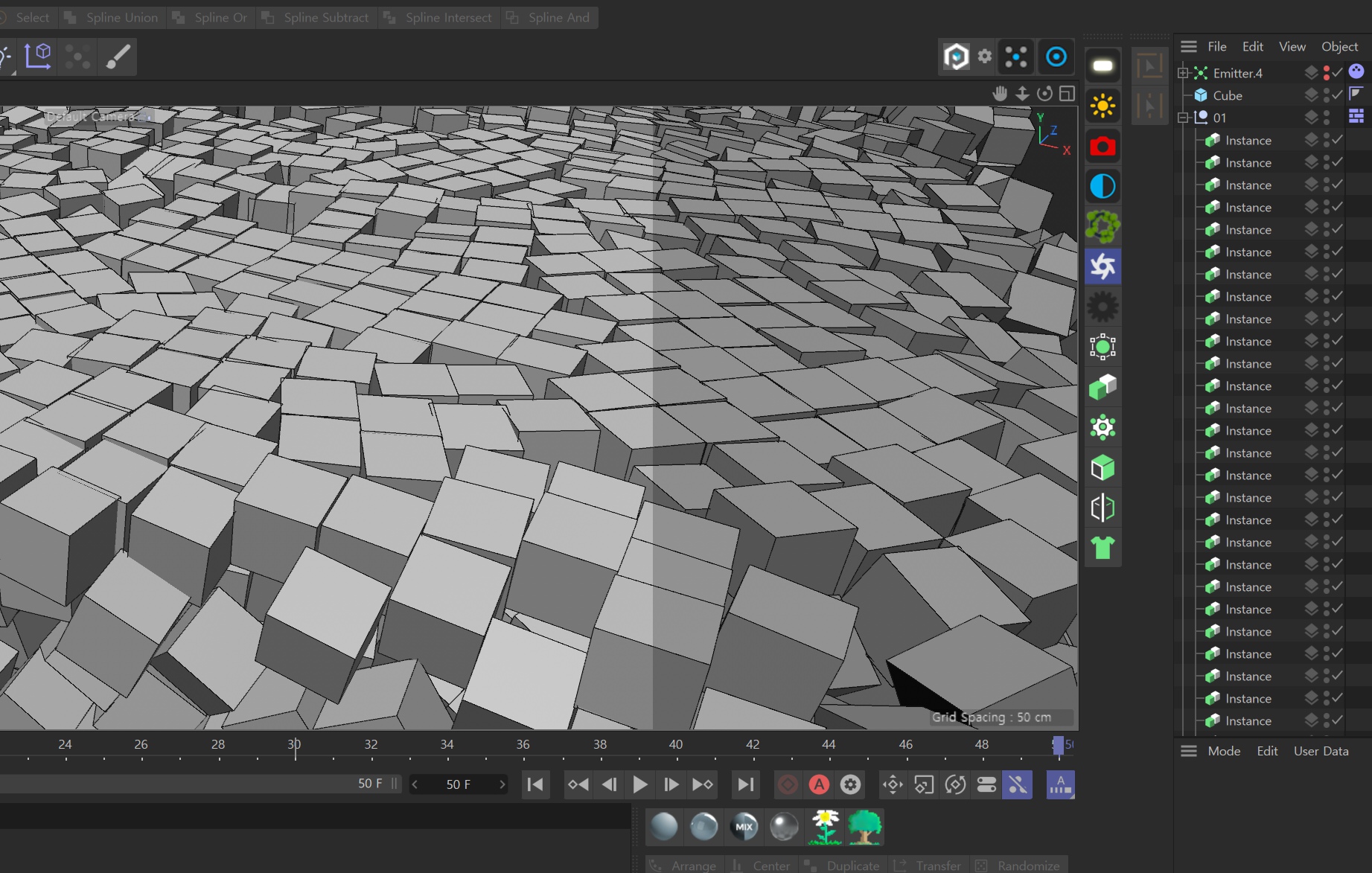The height and width of the screenshot is (873, 1372).
Task: Click the red autokeying A button
Action: point(819,784)
